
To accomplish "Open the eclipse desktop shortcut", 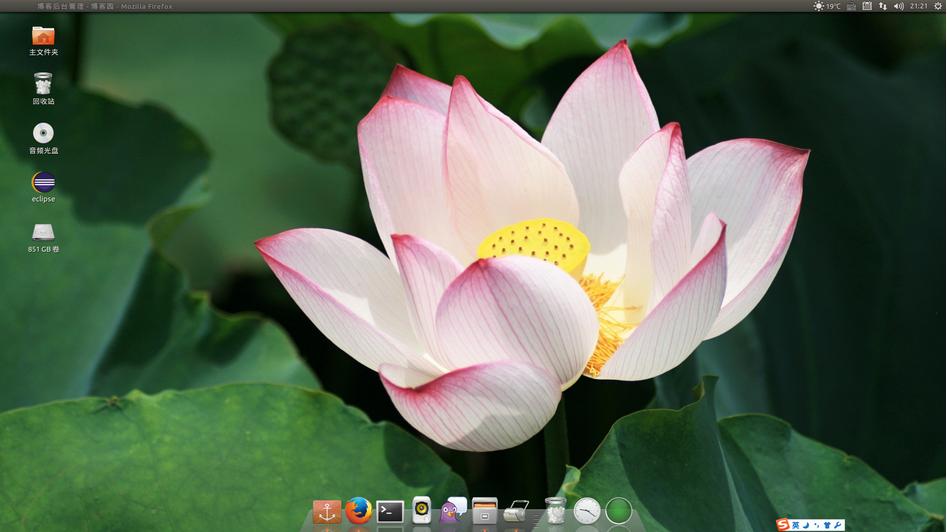I will (43, 183).
